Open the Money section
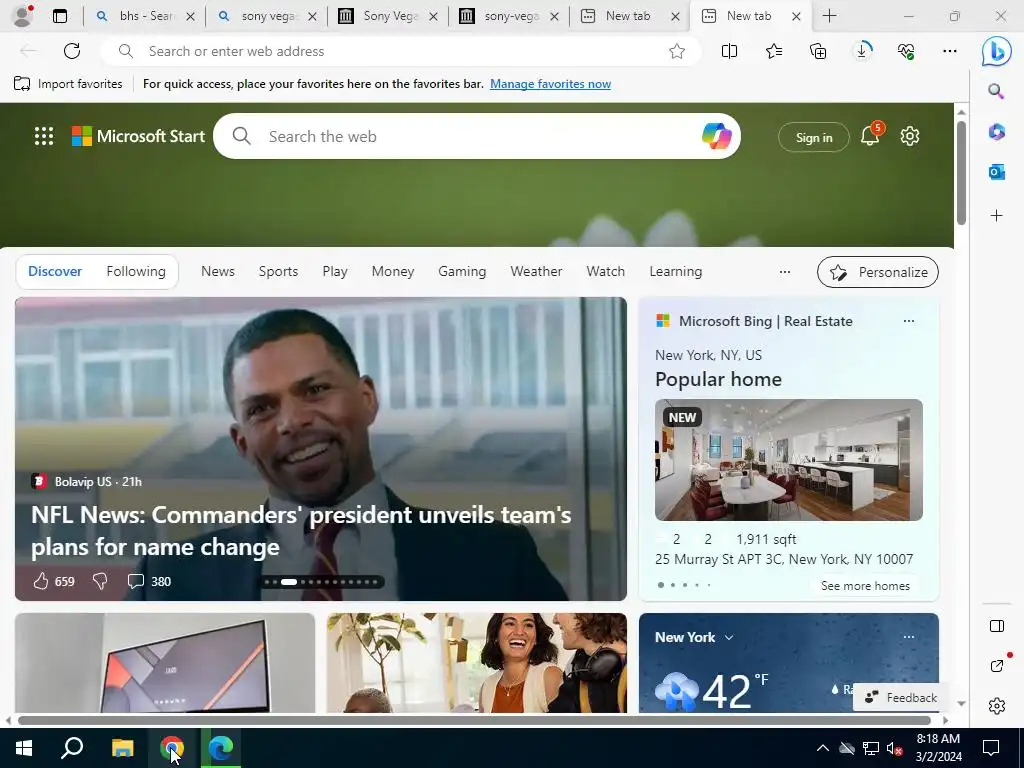 [392, 272]
